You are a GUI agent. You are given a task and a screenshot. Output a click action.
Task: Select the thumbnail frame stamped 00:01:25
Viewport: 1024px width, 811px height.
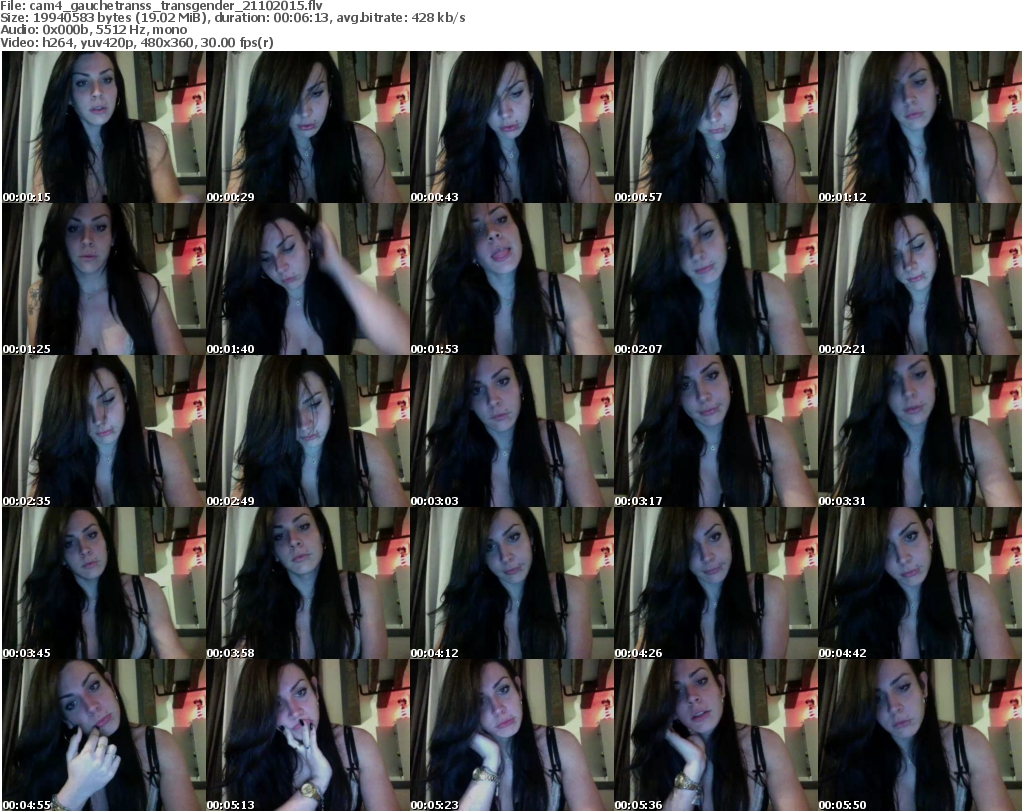coord(104,279)
